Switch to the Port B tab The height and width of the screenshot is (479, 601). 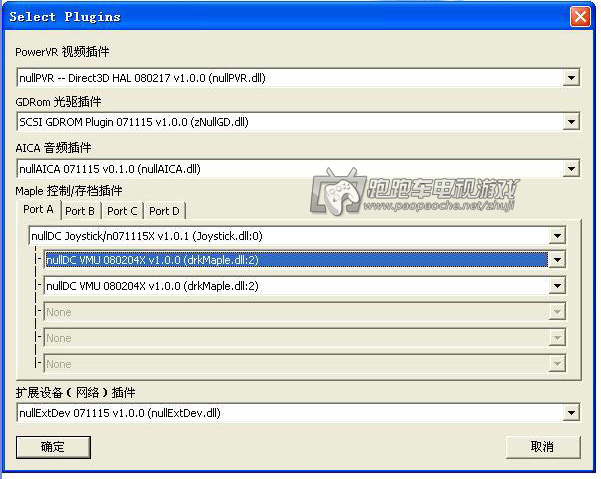click(x=80, y=211)
